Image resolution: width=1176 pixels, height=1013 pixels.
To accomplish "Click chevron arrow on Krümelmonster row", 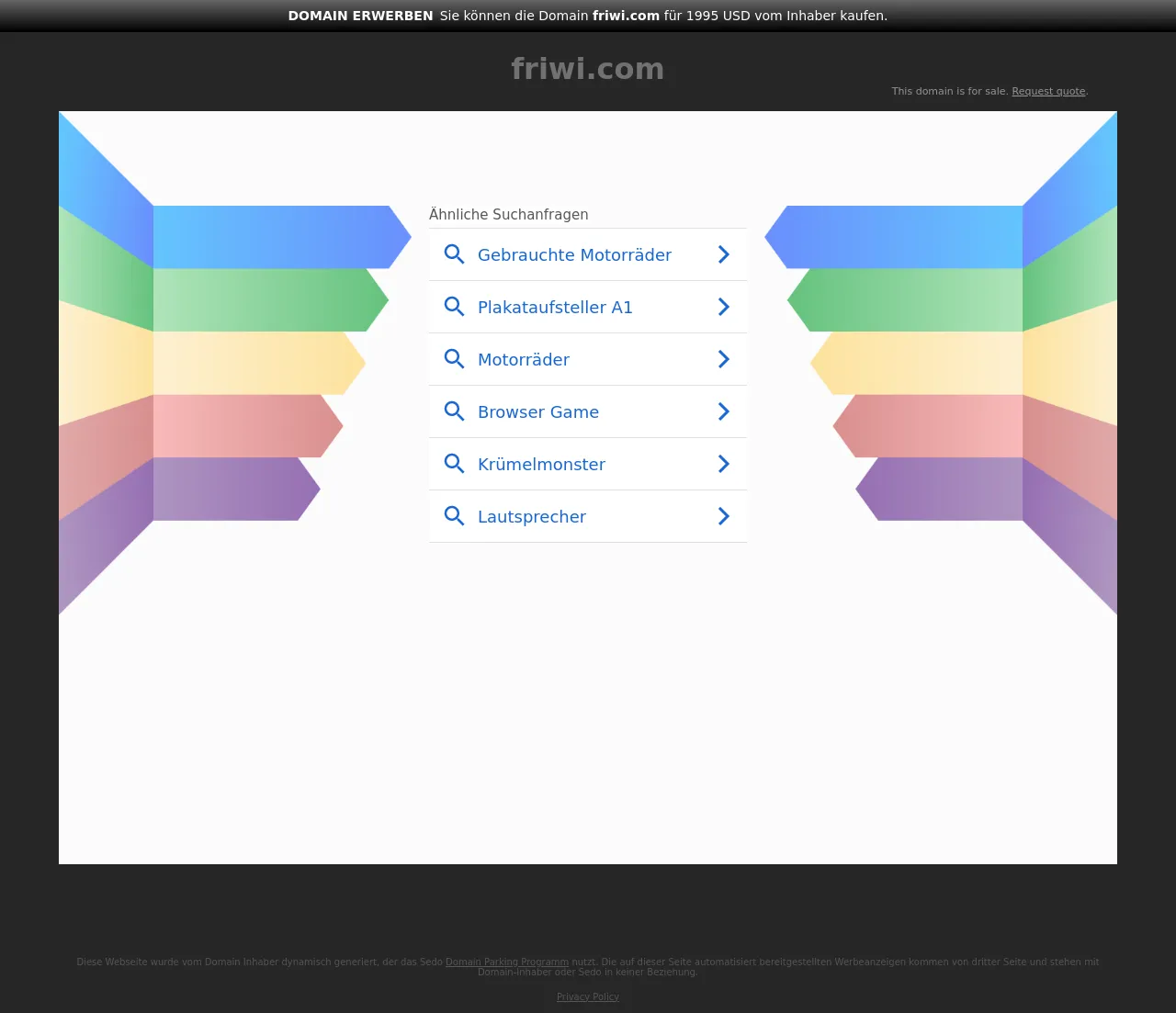I will (x=724, y=464).
